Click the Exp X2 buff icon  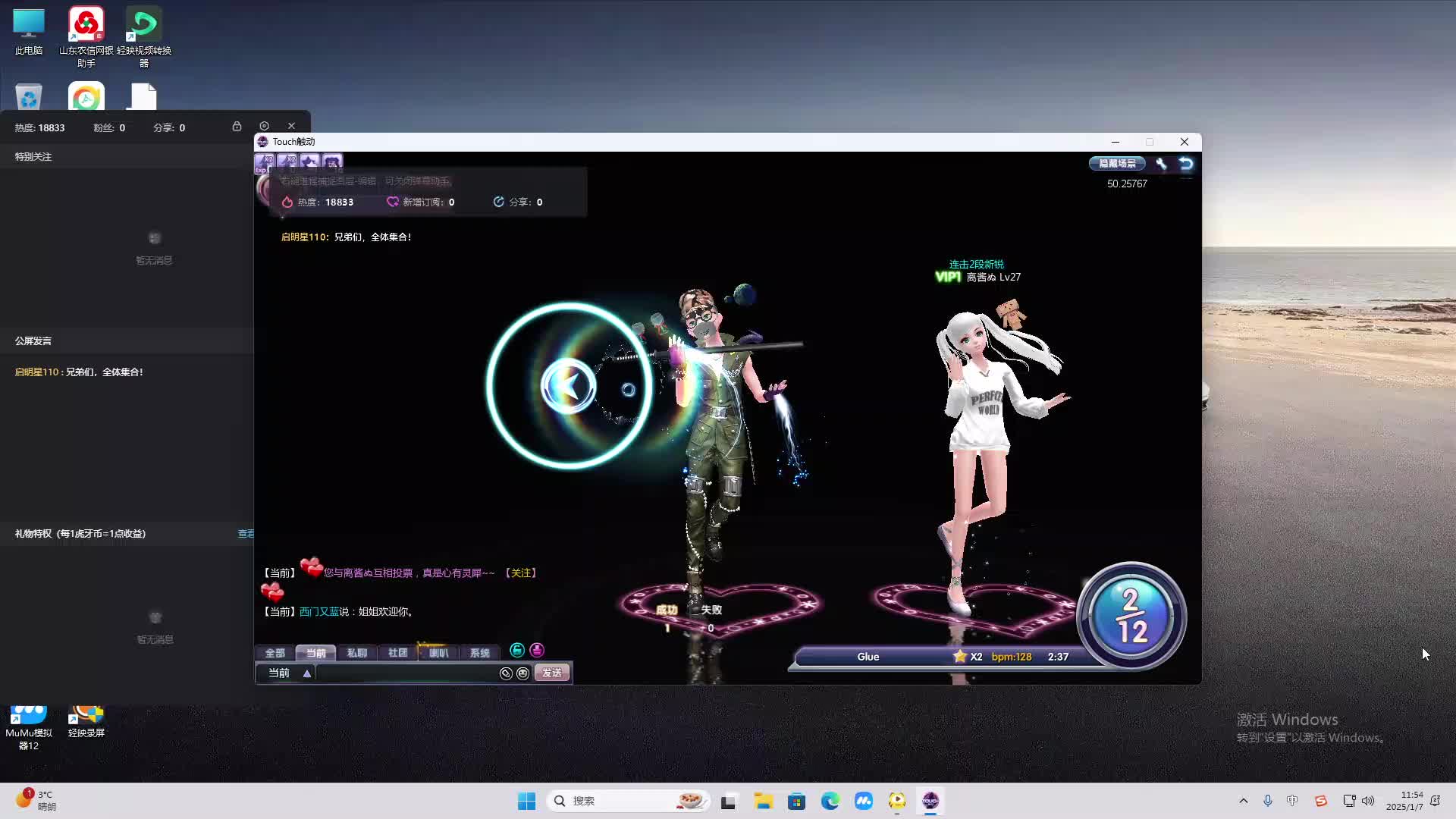pos(265,162)
